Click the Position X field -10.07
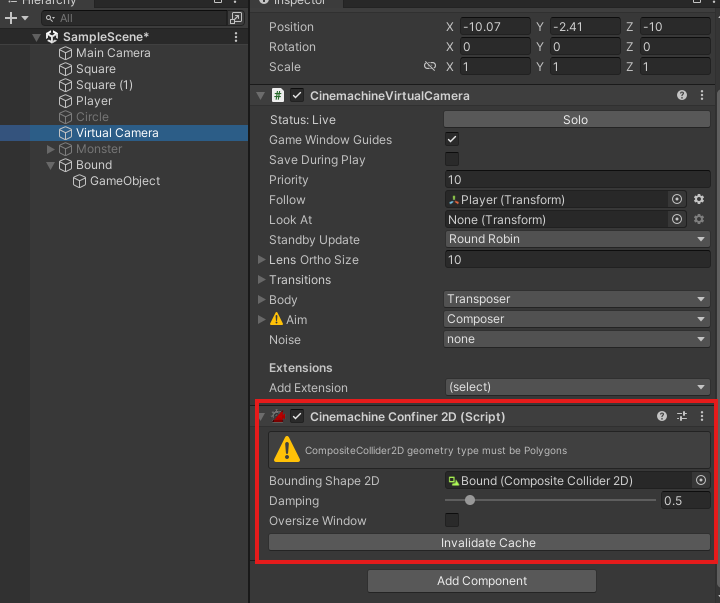 pos(495,27)
